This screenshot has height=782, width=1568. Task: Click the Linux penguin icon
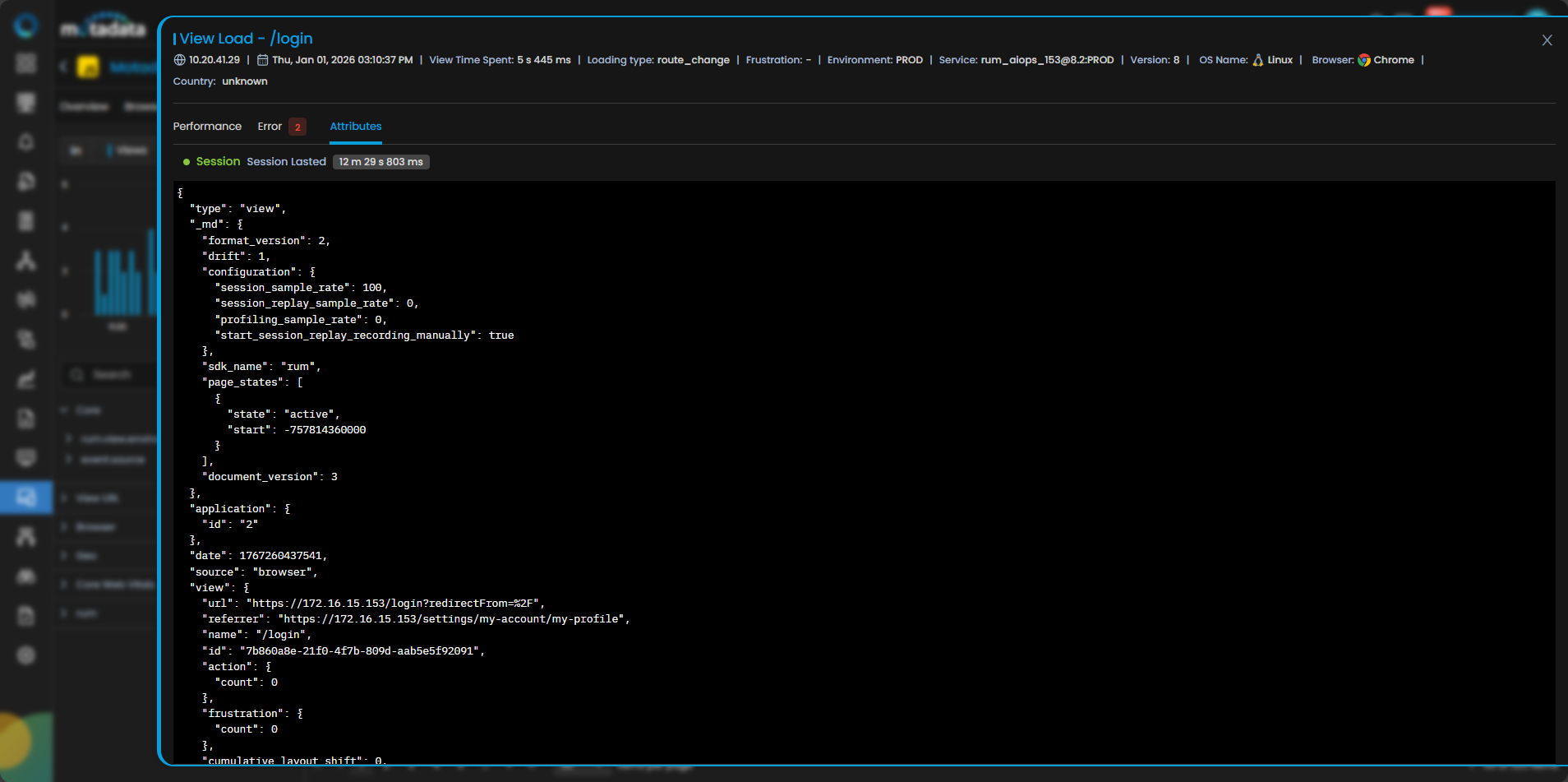pyautogui.click(x=1257, y=60)
